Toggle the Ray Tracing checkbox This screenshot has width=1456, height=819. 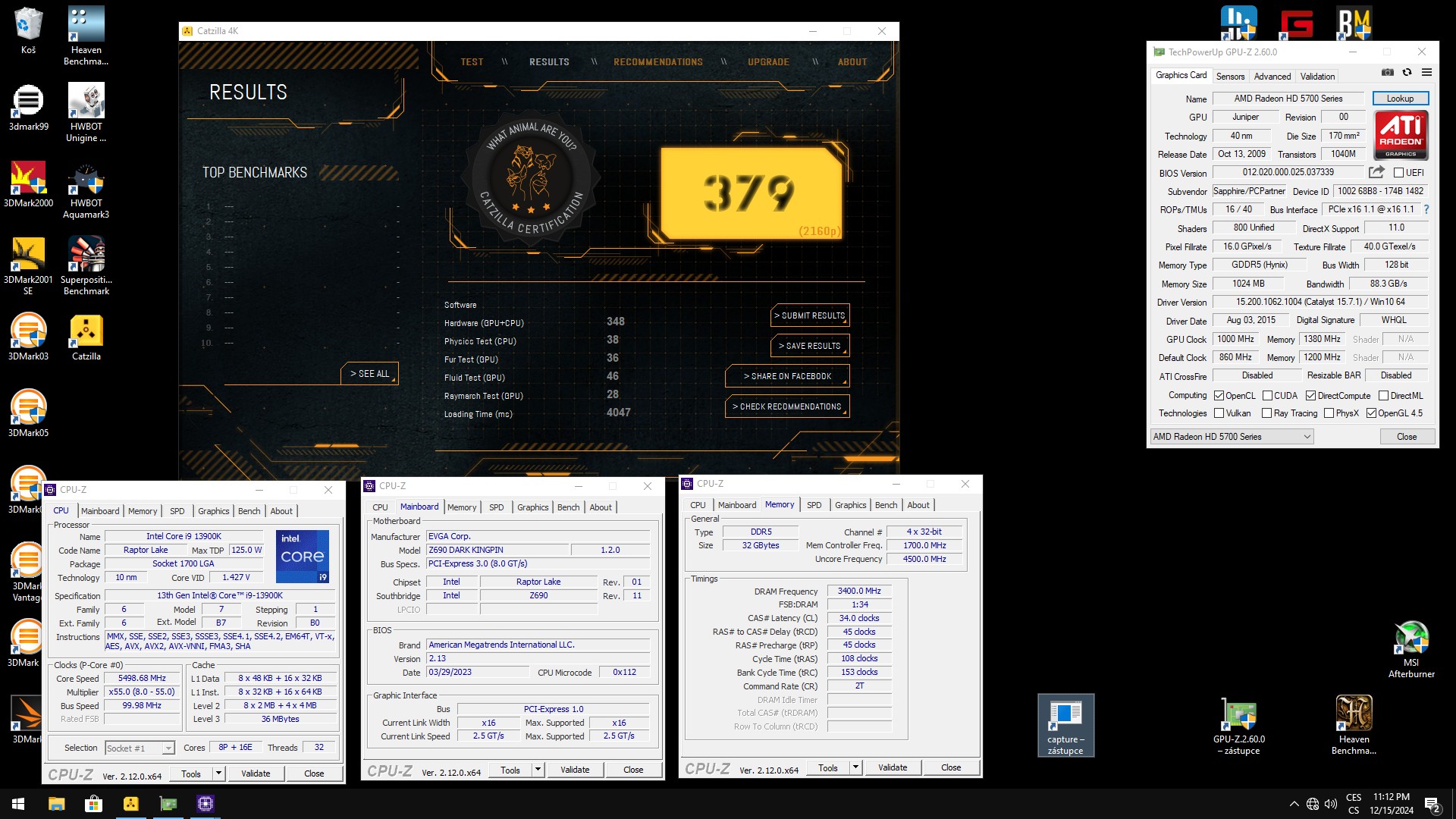click(1266, 413)
